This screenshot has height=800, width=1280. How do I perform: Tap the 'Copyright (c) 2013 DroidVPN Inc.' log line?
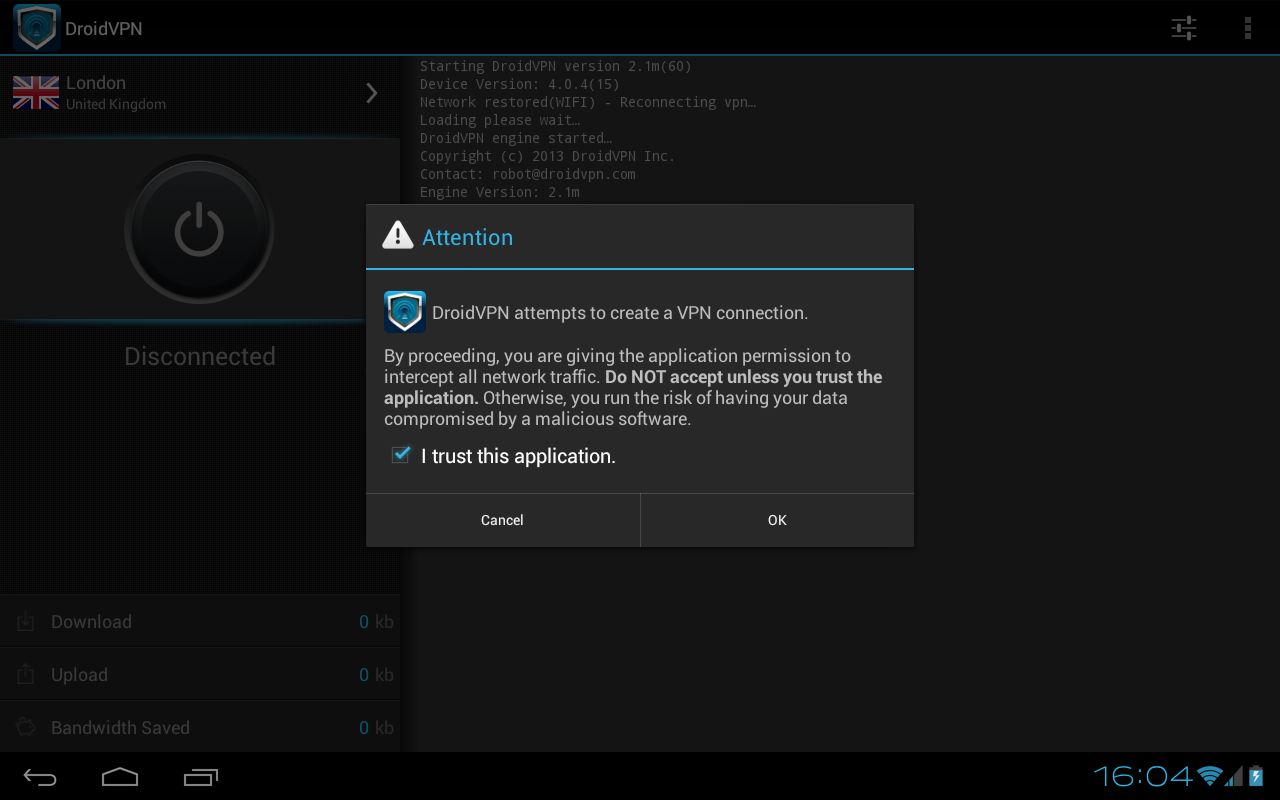pyautogui.click(x=548, y=156)
